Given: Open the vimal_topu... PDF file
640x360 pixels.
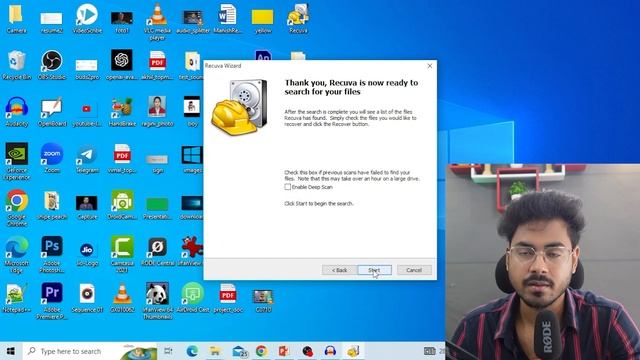Looking at the screenshot, I should (122, 158).
